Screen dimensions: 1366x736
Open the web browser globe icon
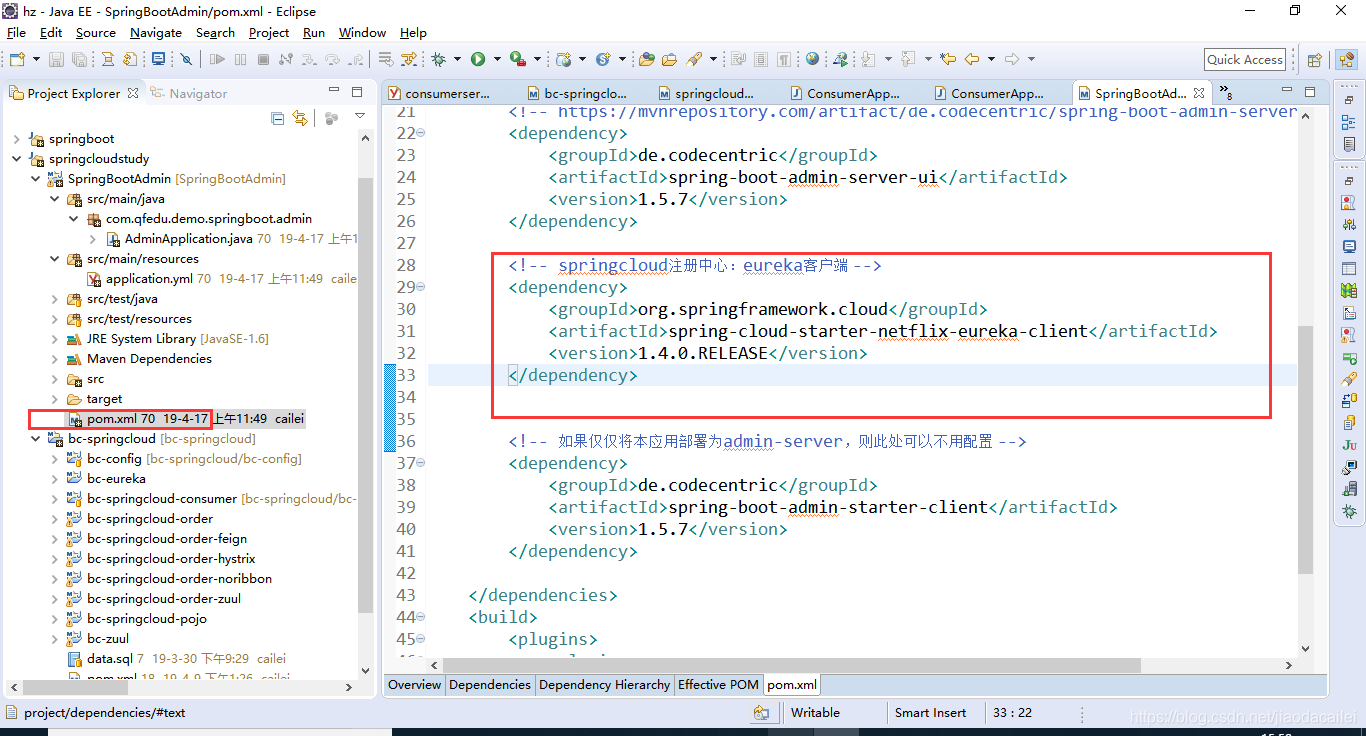(812, 59)
